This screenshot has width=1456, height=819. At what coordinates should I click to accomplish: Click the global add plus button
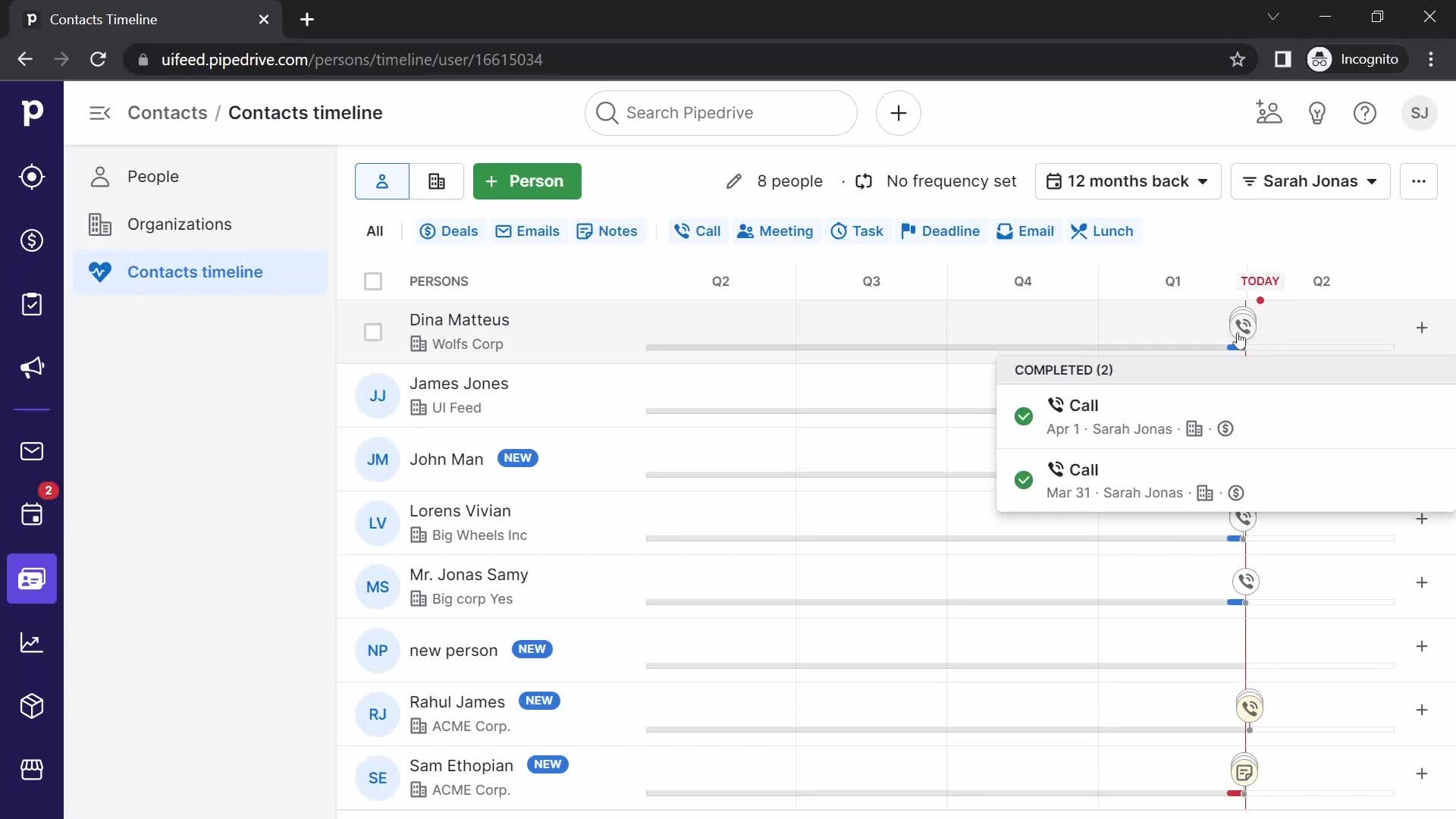click(897, 113)
